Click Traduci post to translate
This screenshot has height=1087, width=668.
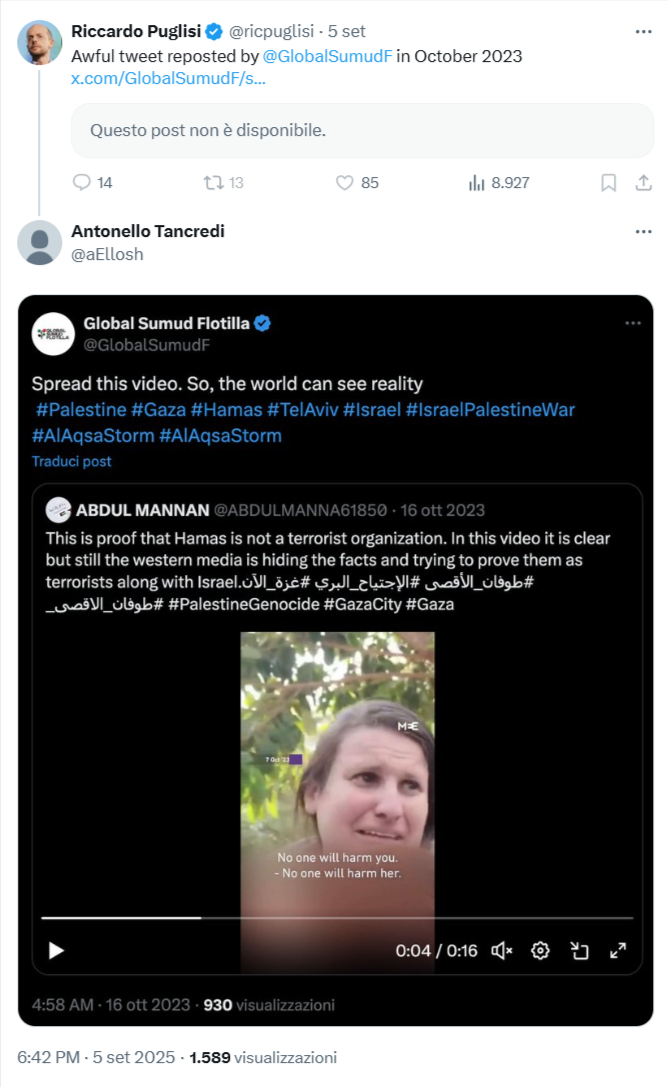[x=71, y=461]
